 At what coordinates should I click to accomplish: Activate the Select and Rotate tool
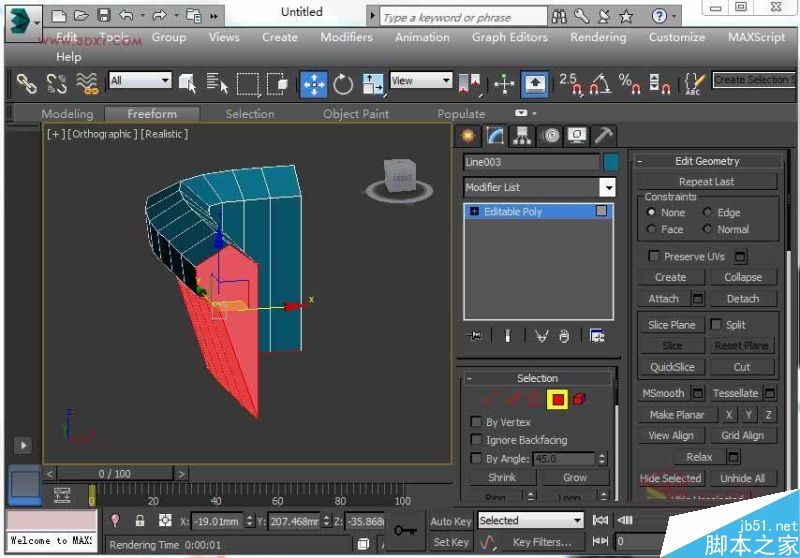(x=343, y=84)
